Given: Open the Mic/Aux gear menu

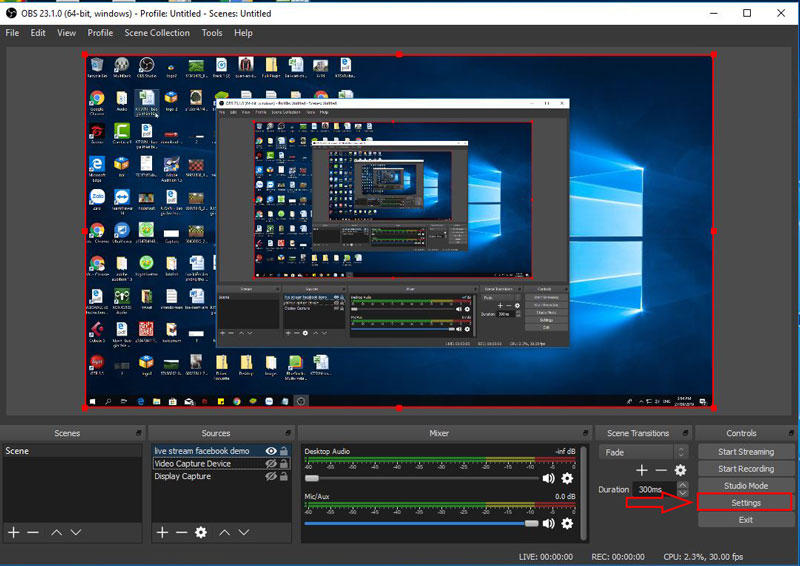Looking at the screenshot, I should pyautogui.click(x=567, y=523).
